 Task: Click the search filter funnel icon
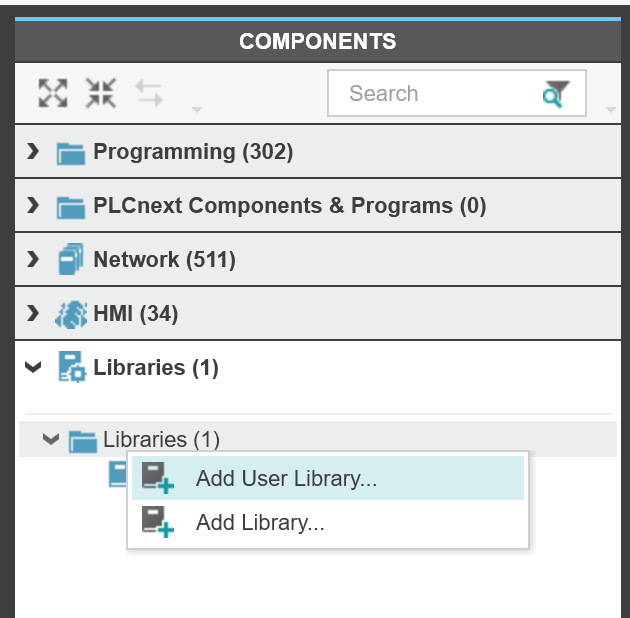(556, 94)
